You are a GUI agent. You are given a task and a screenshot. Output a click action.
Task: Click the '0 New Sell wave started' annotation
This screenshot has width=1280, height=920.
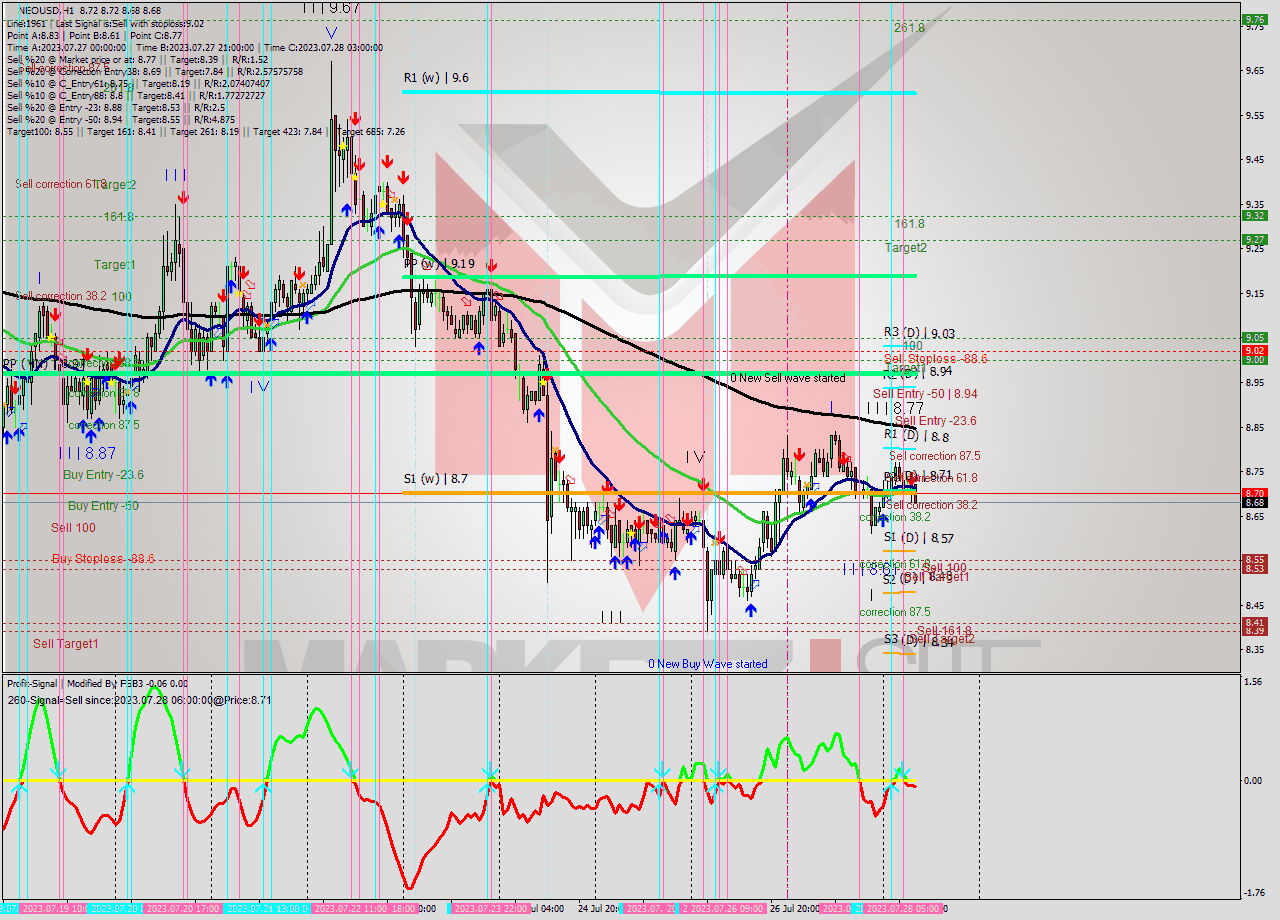pyautogui.click(x=787, y=378)
